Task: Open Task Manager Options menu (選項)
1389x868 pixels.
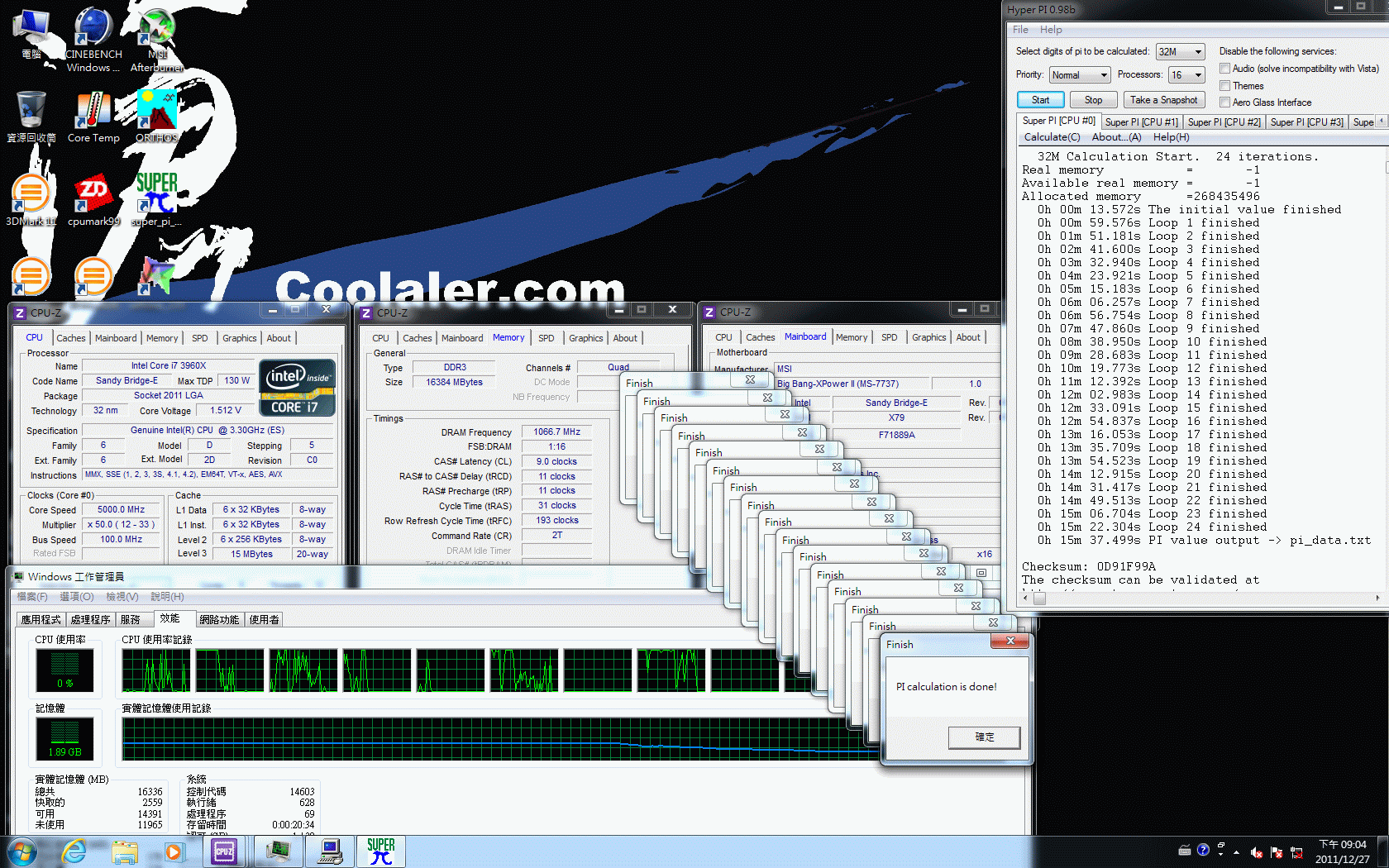Action: pyautogui.click(x=76, y=597)
